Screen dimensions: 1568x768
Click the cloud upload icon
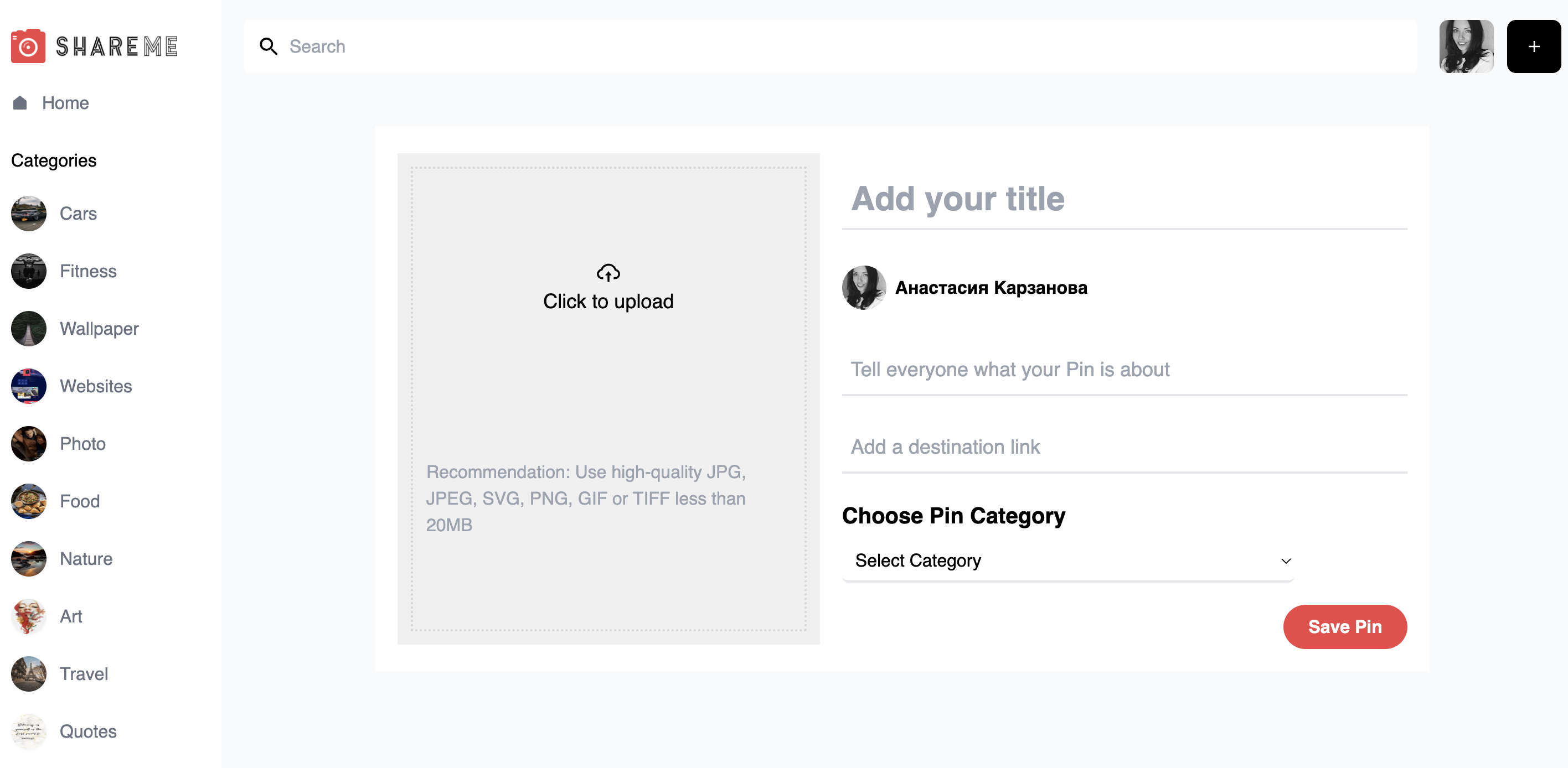(x=608, y=272)
